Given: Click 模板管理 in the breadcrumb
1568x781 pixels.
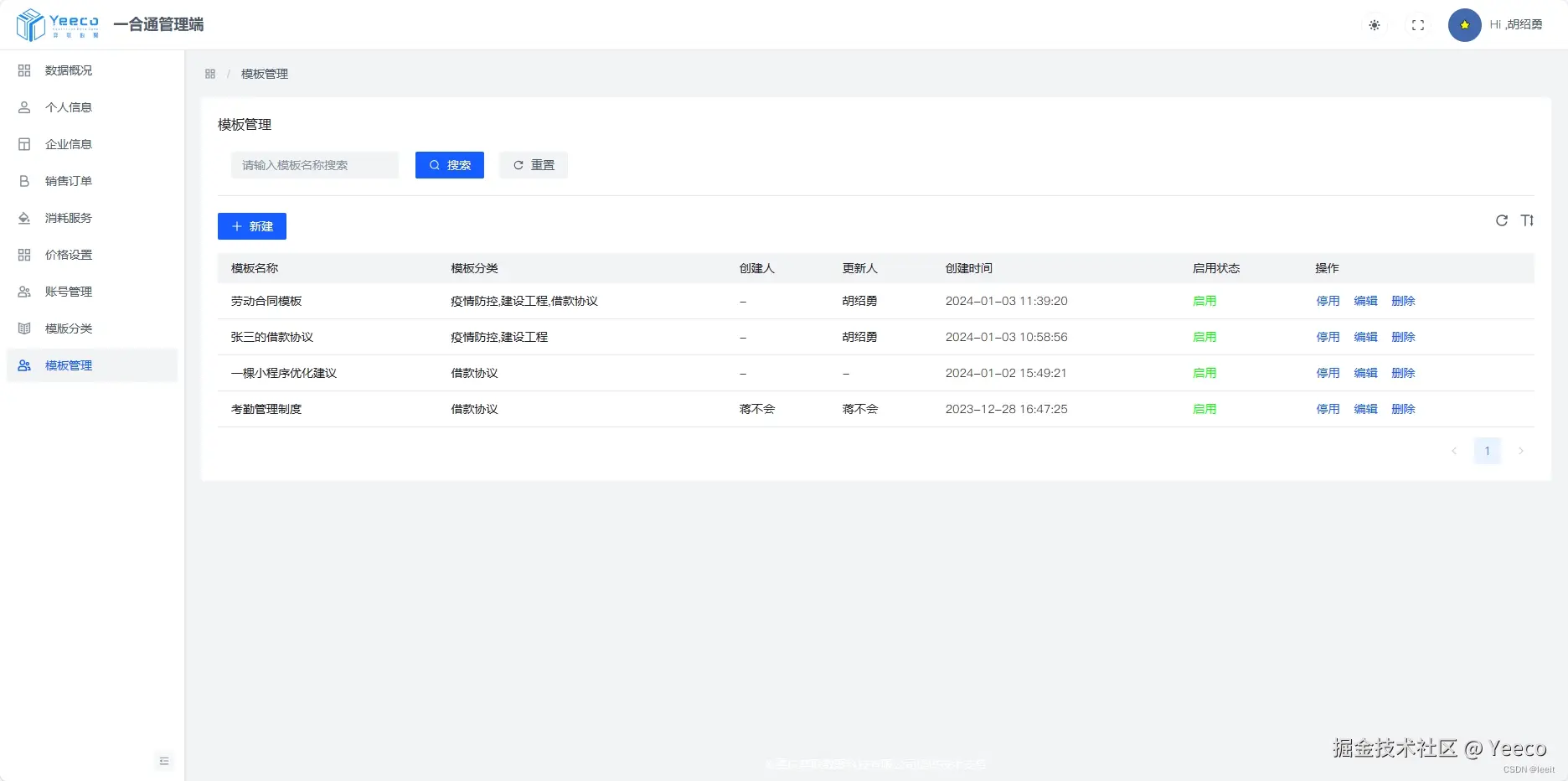Looking at the screenshot, I should pyautogui.click(x=265, y=74).
